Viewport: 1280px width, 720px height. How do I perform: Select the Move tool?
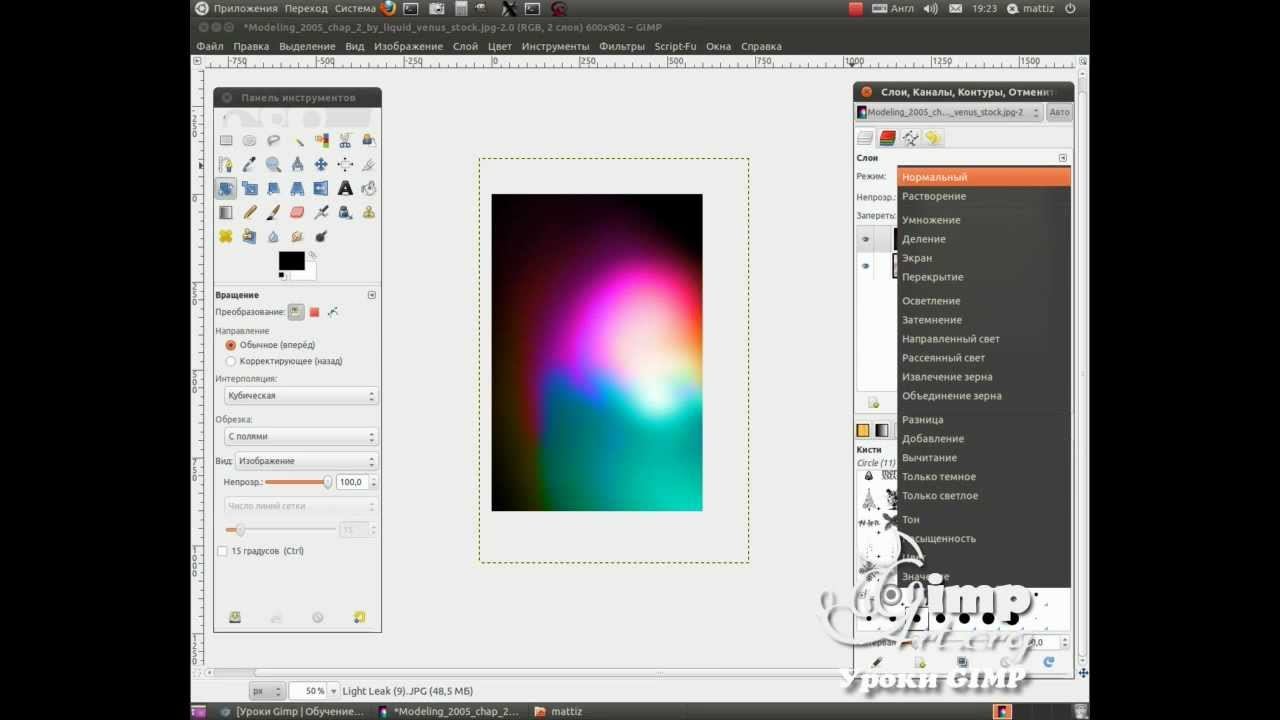[x=321, y=164]
